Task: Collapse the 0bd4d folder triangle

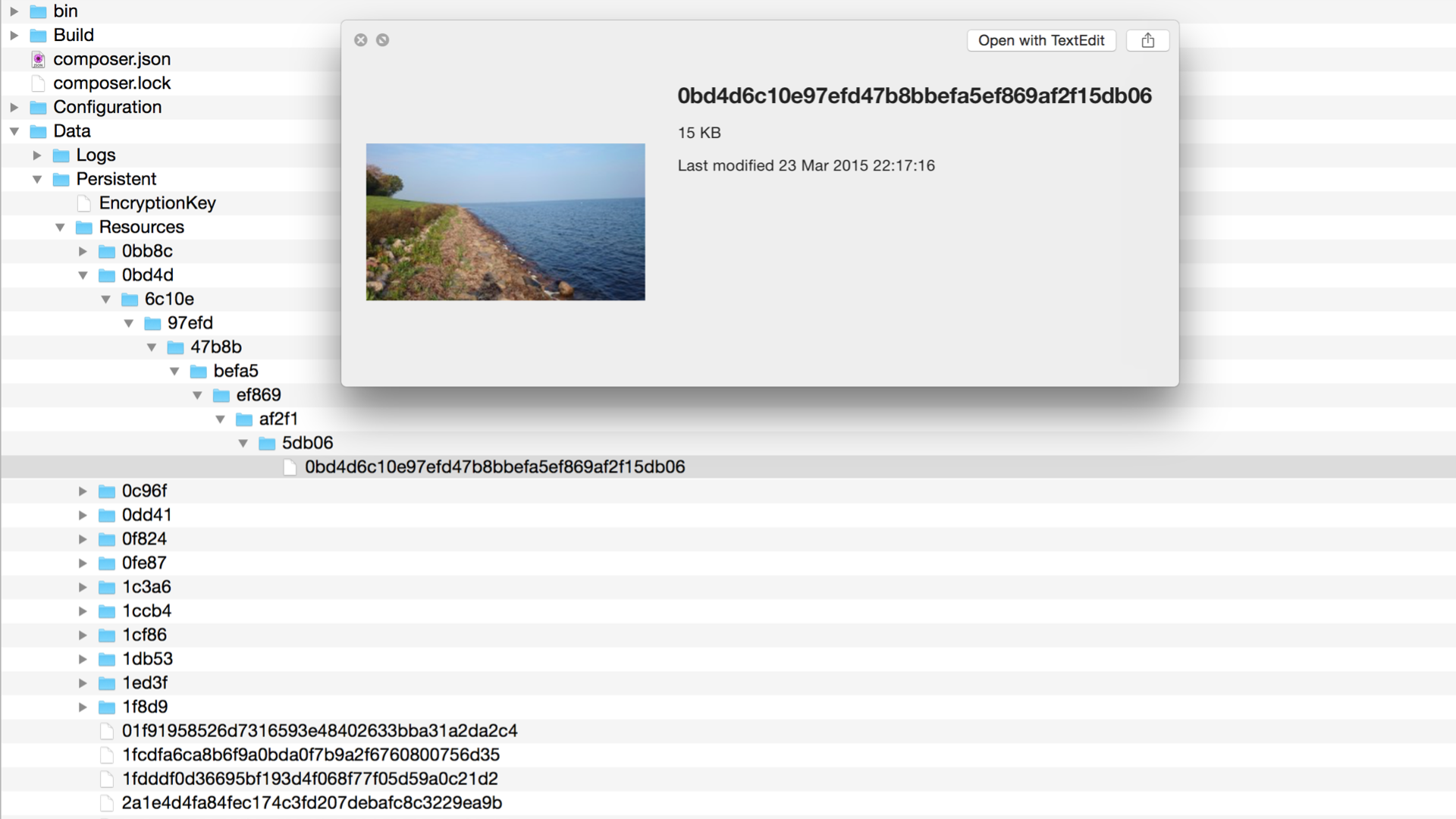Action: pos(83,275)
